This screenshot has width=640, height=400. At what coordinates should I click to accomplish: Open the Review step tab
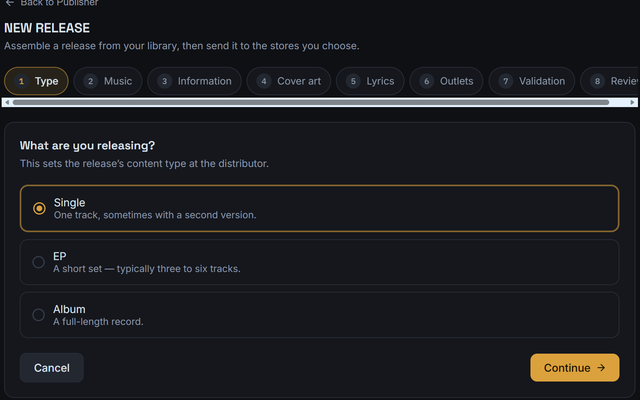point(609,81)
